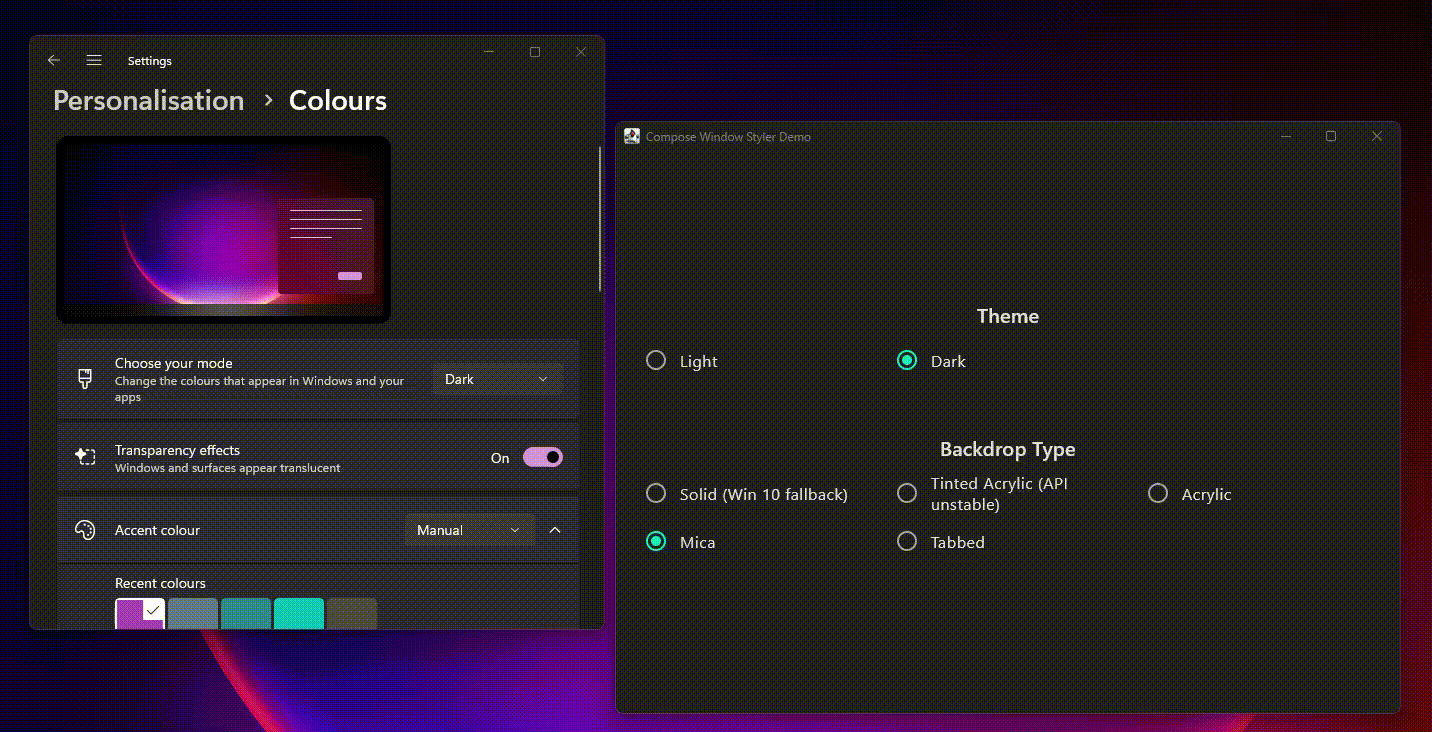Click the desktop colour preview thumbnail
This screenshot has height=732, width=1432.
(223, 229)
